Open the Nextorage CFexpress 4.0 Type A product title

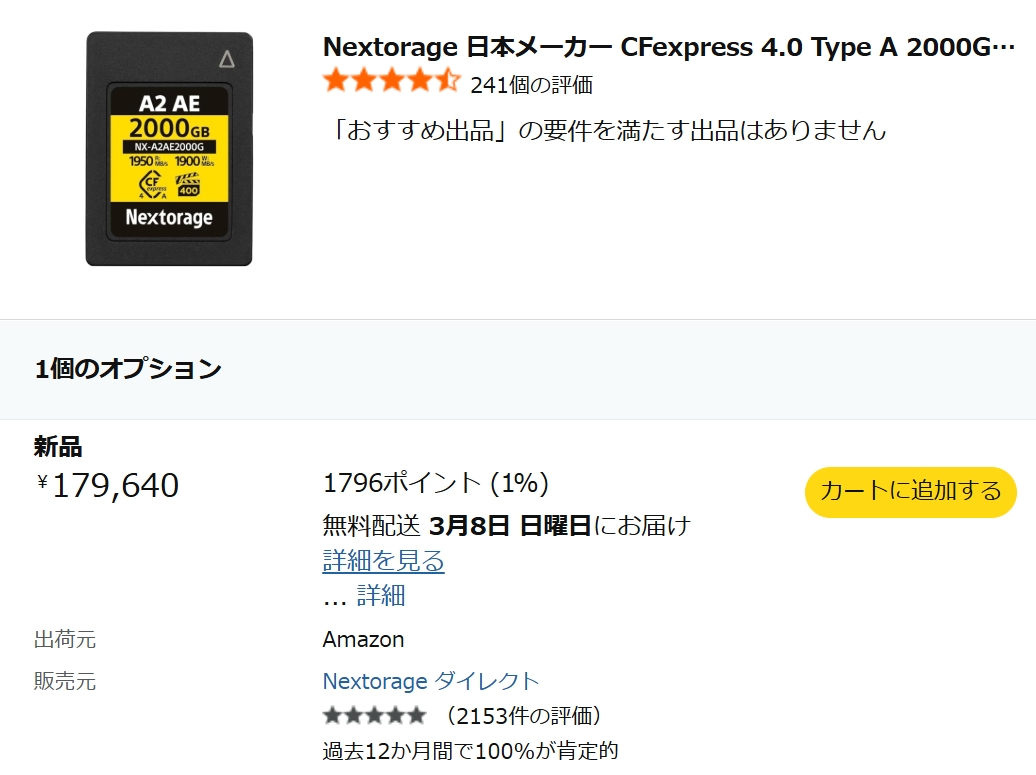coord(668,47)
